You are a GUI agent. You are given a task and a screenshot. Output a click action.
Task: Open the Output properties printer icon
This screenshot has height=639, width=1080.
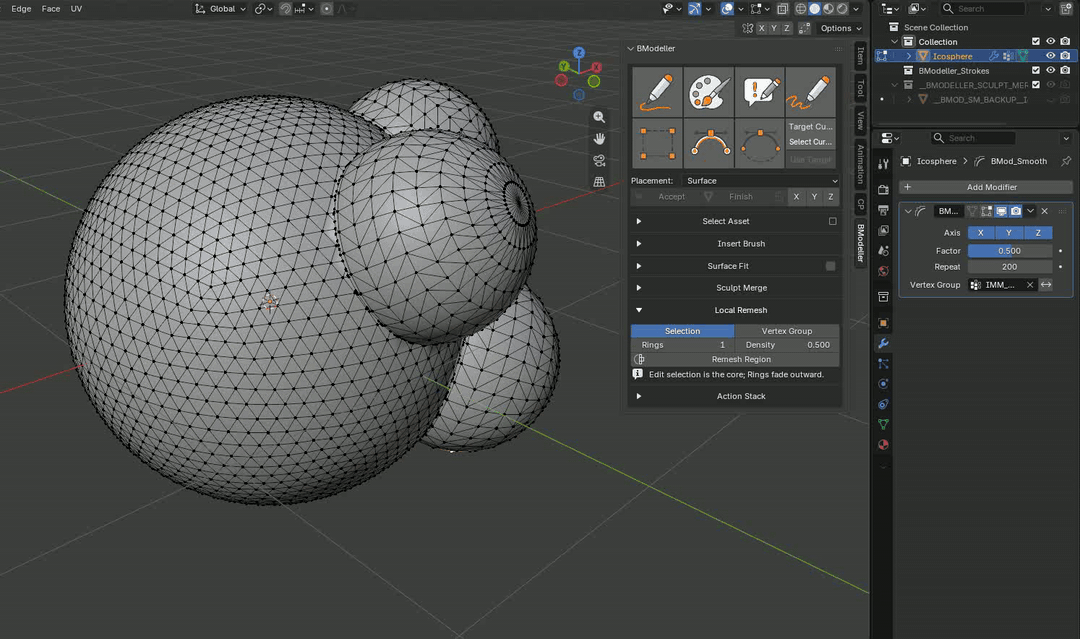point(883,209)
